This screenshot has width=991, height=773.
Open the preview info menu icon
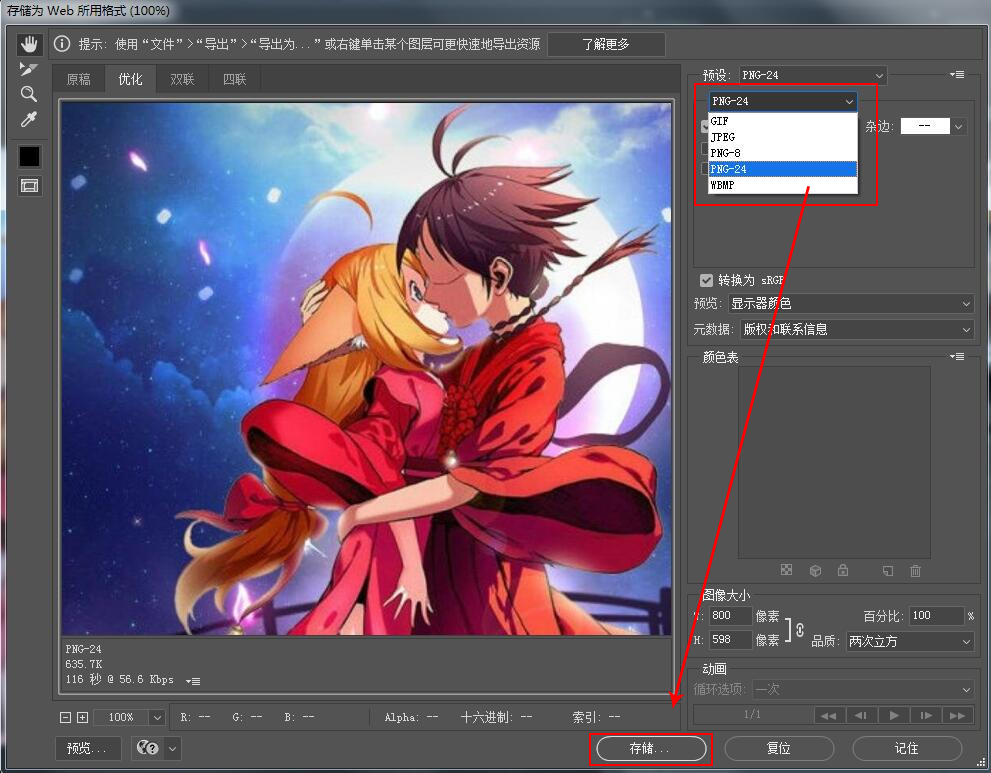point(193,681)
